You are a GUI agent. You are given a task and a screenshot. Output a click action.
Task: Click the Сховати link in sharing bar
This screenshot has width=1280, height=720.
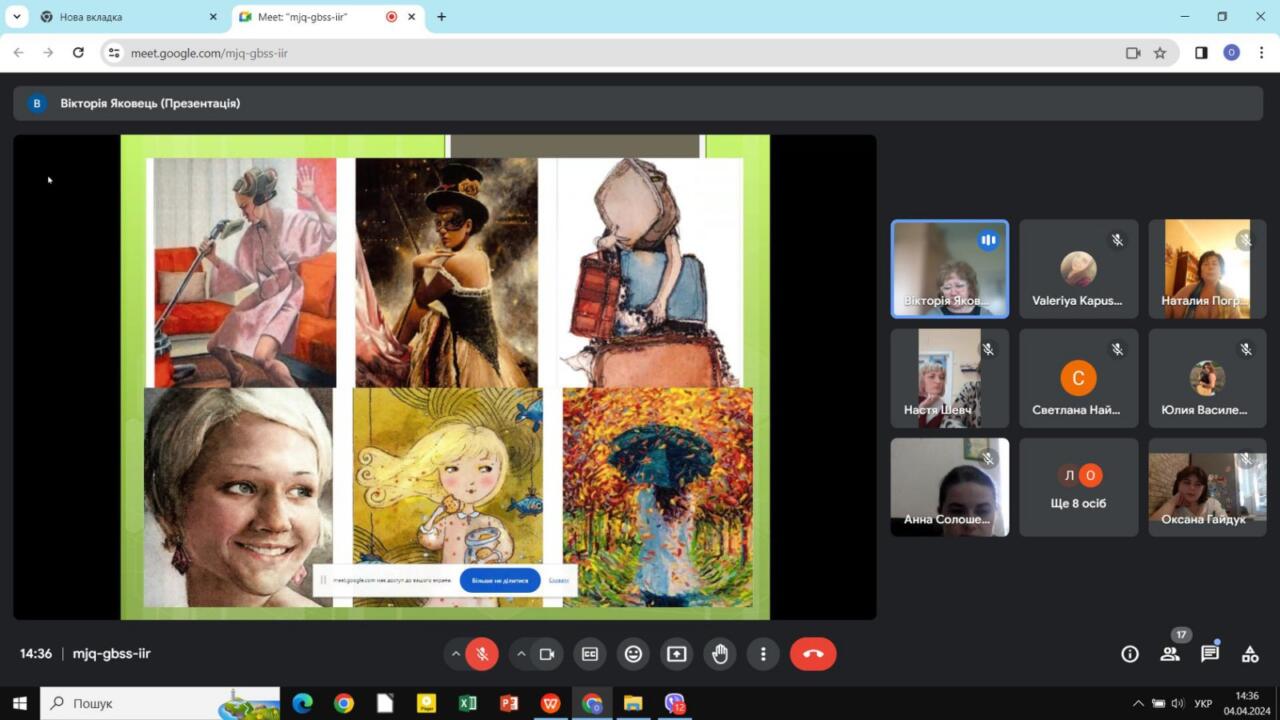click(559, 580)
